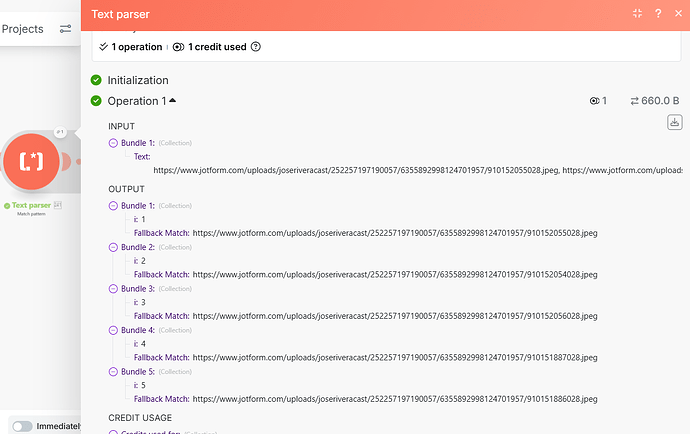Download the operation output bundles
The height and width of the screenshot is (434, 690).
click(x=674, y=122)
